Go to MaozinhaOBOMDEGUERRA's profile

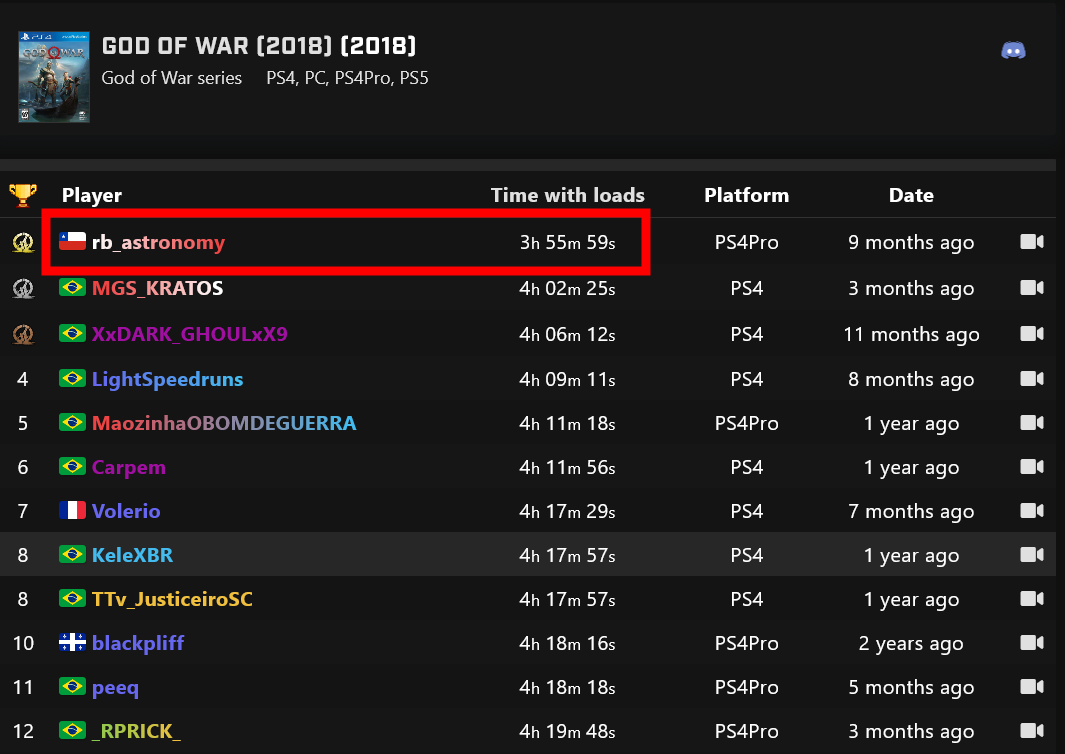224,423
